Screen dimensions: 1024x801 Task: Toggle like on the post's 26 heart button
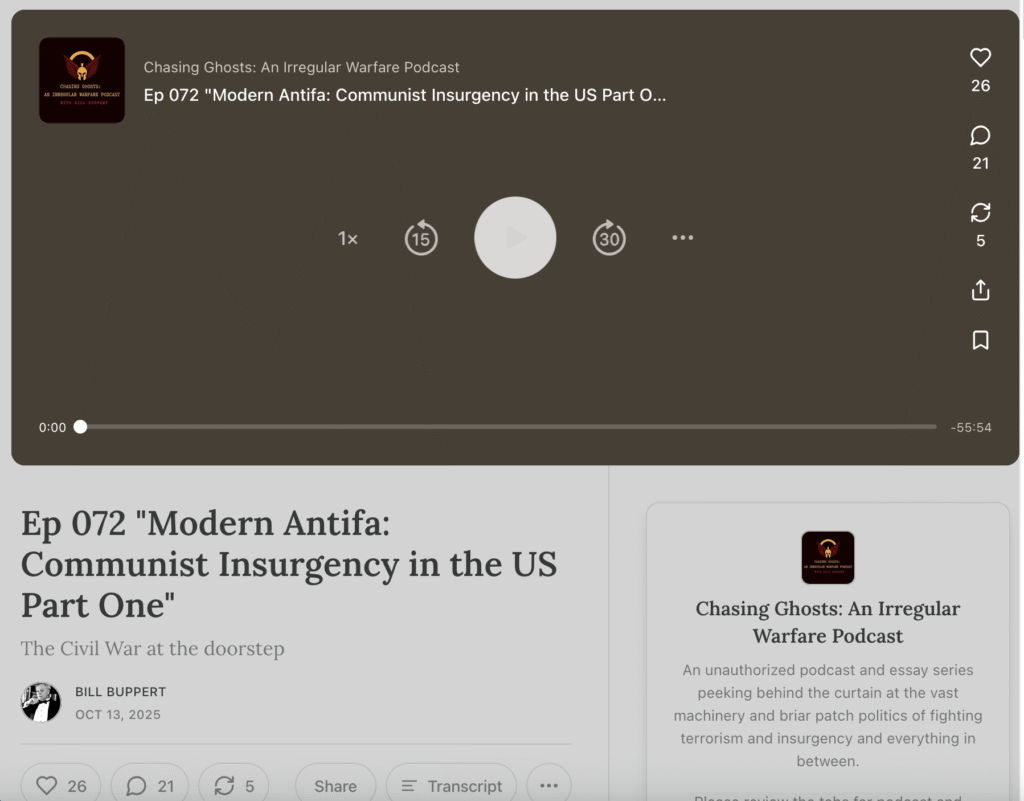pos(61,785)
